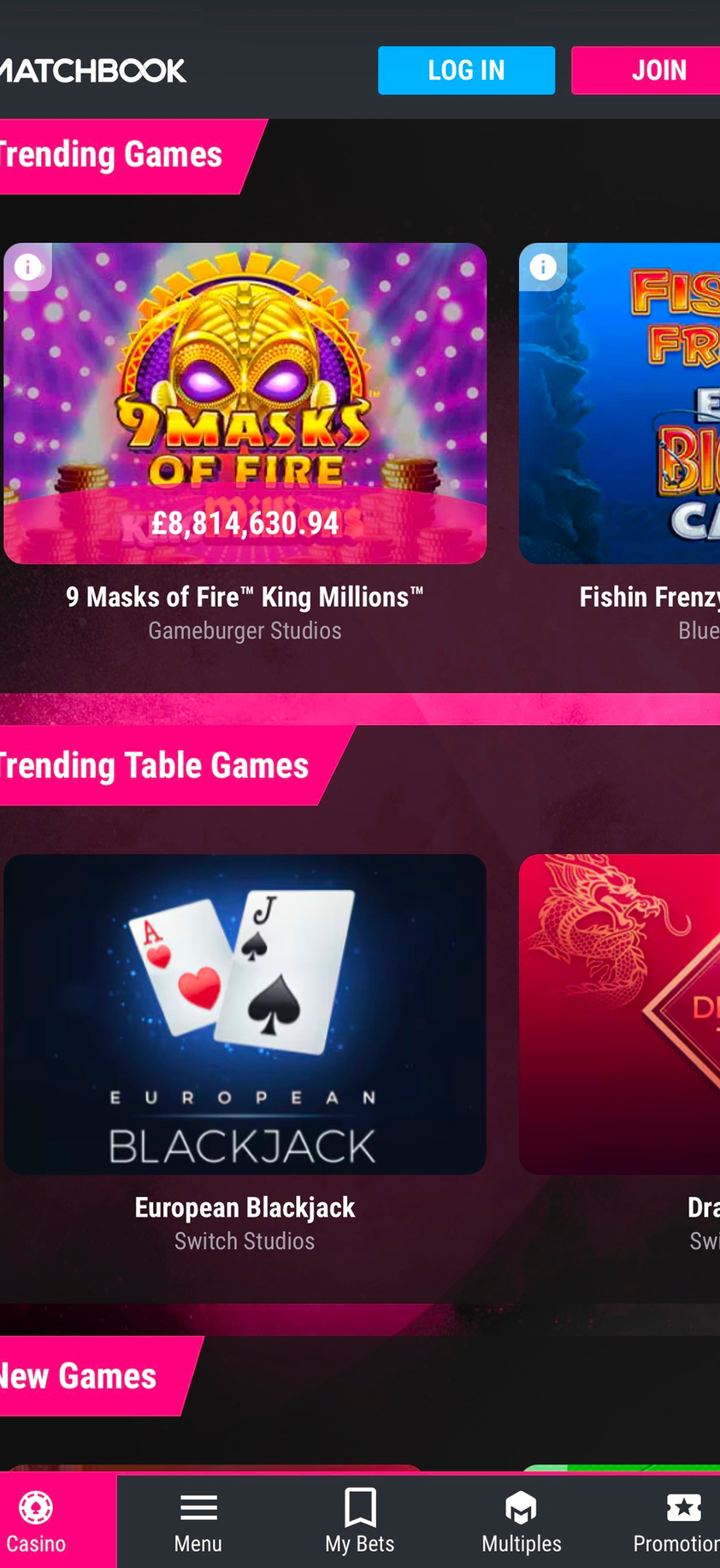
Task: Select the Trending Games heading
Action: tap(111, 155)
